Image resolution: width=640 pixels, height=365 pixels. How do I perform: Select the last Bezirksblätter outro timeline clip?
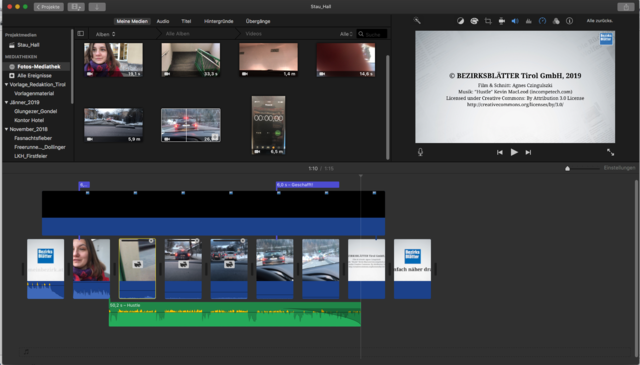coord(412,269)
